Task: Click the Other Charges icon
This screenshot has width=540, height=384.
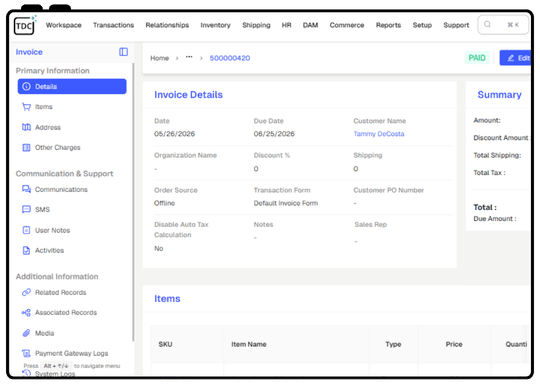Action: pos(26,147)
